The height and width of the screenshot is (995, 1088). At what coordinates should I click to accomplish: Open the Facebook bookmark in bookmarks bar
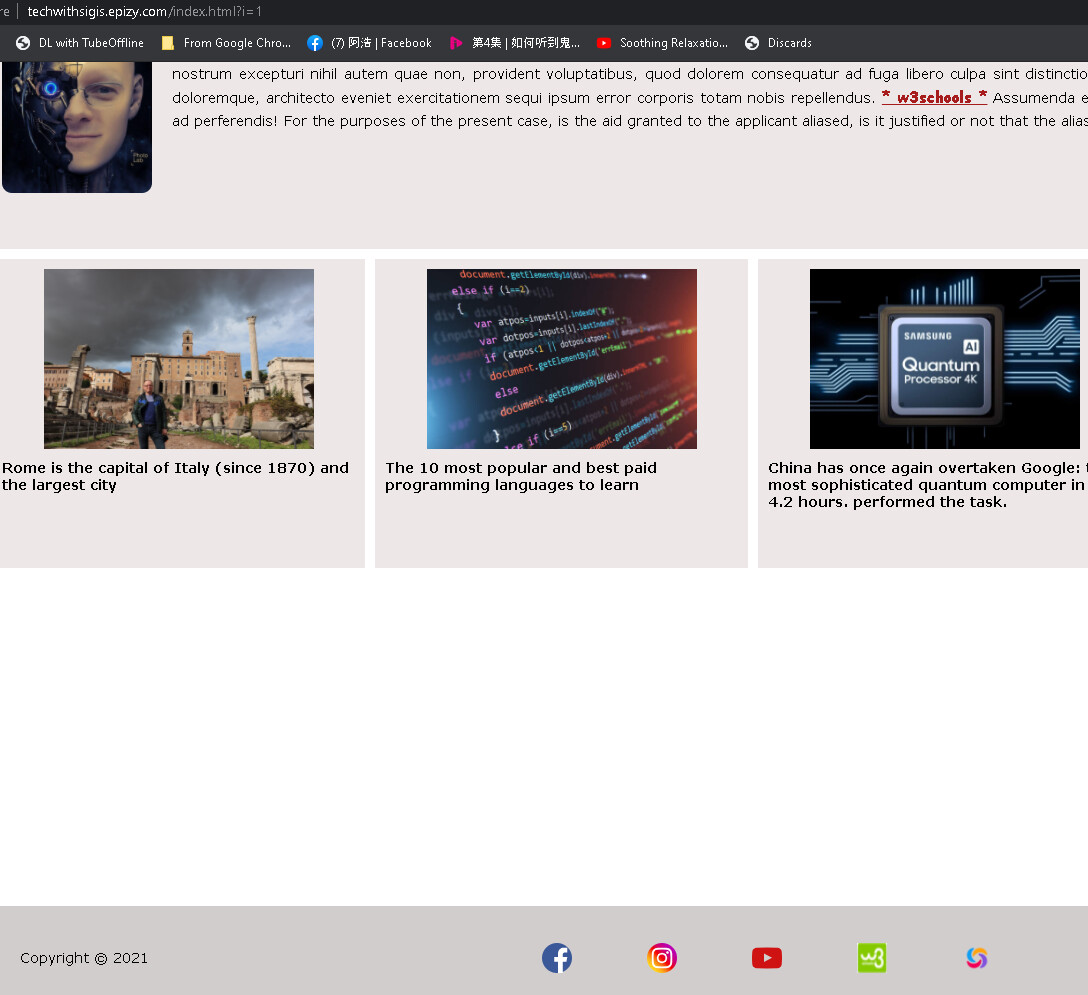point(370,43)
